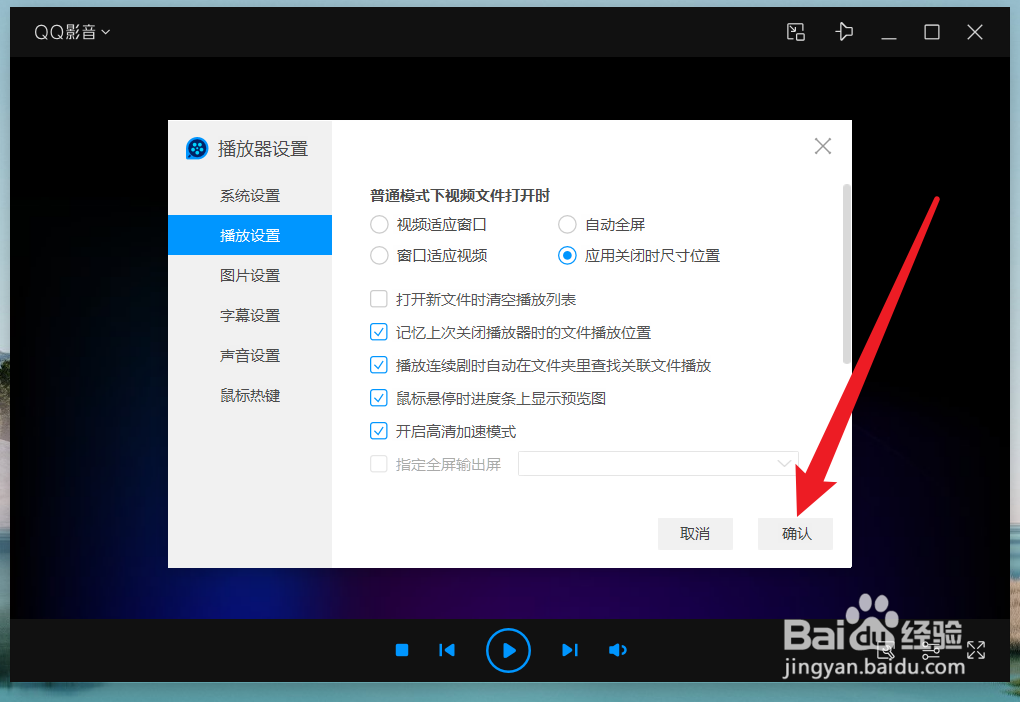Screen dimensions: 1020x702
Task: Start playback with the play button
Action: (508, 650)
